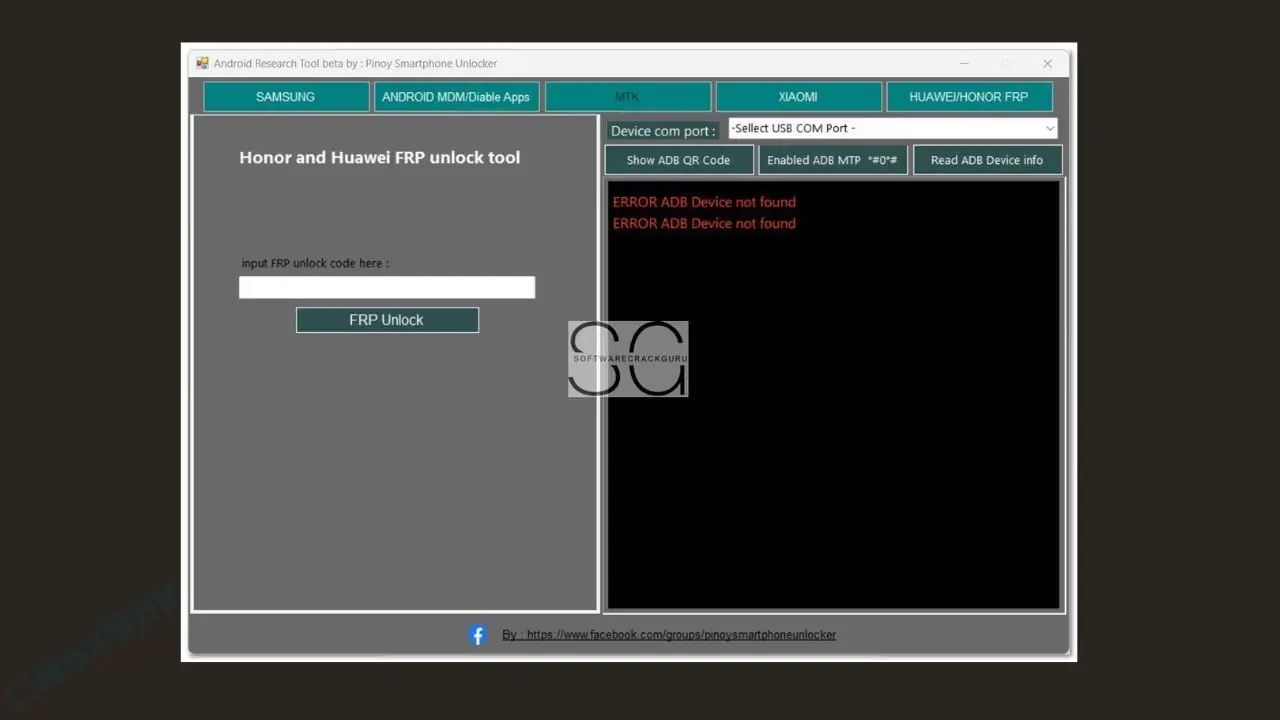Minimize the Android Research Tool window

click(x=965, y=63)
